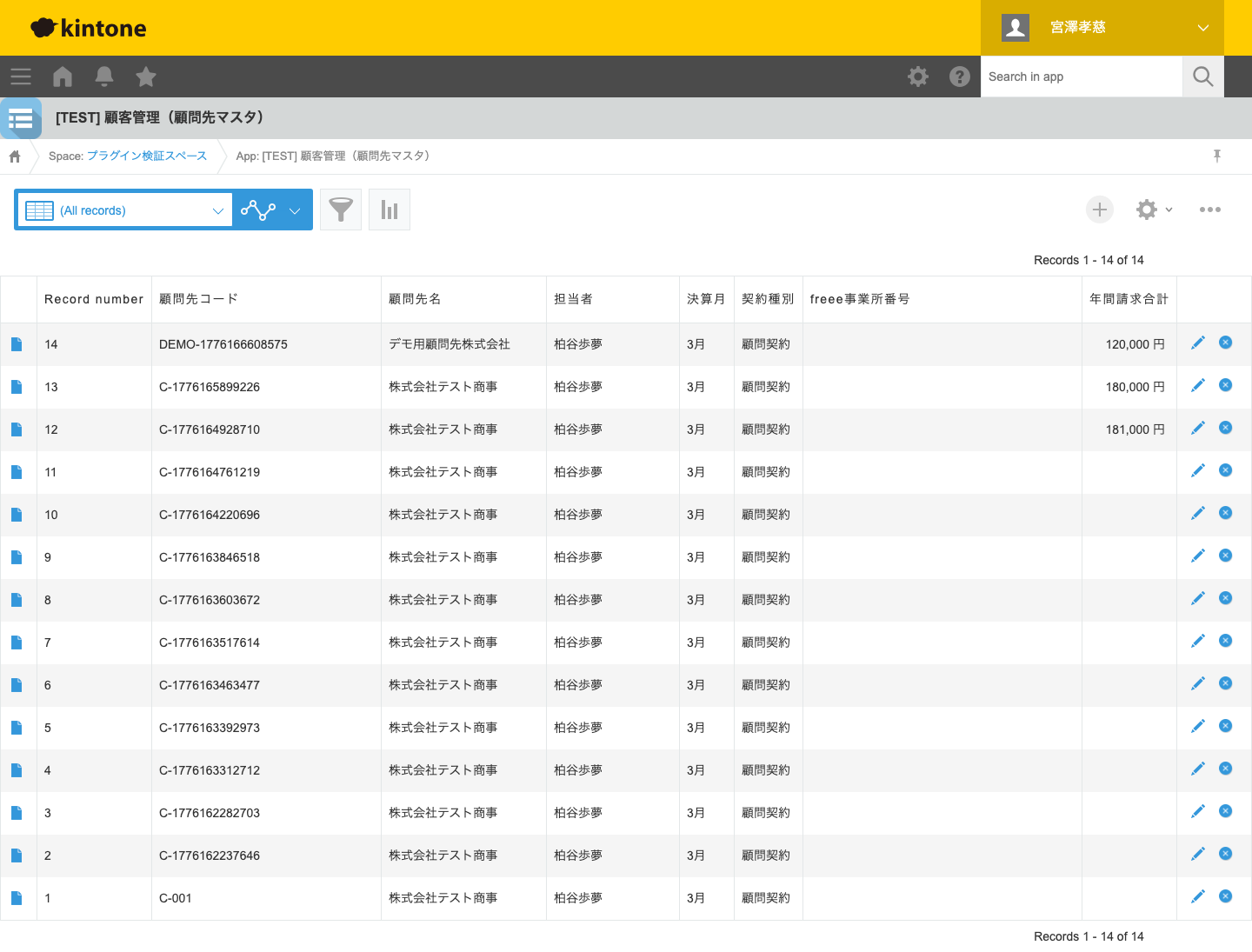Open the help question mark icon
Image resolution: width=1252 pixels, height=952 pixels.
point(960,77)
